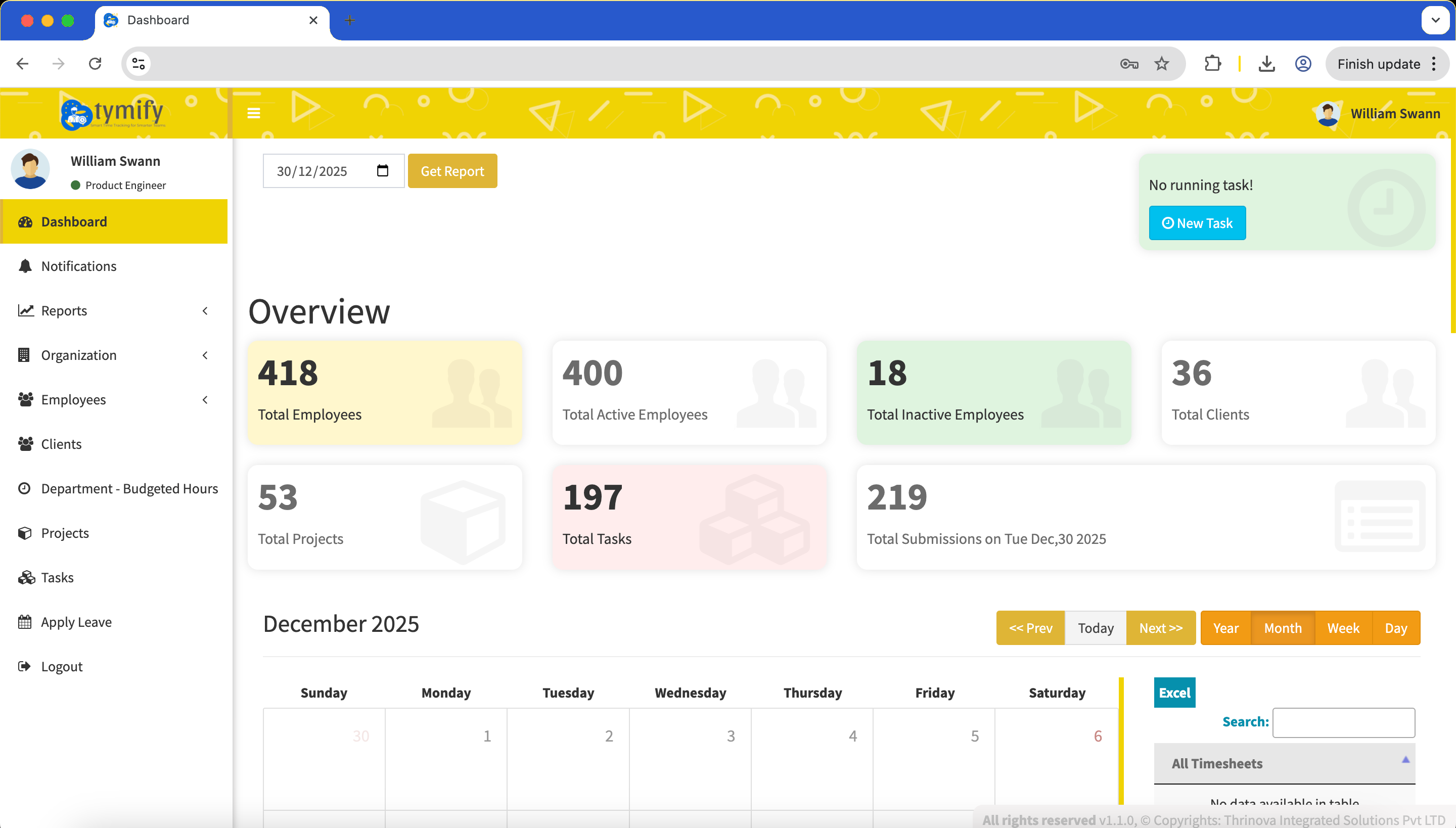Open Projects in the sidebar

[65, 533]
